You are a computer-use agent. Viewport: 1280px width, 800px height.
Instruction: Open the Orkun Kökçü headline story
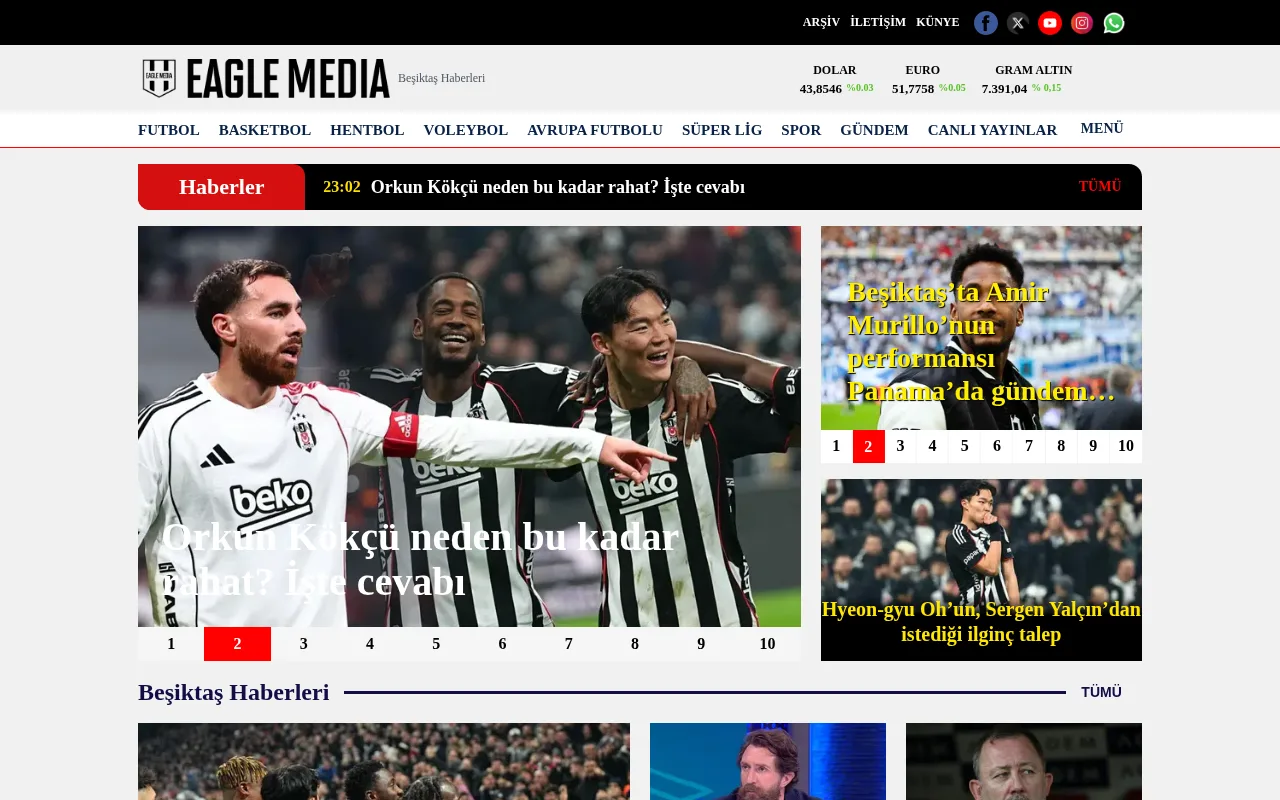[420, 557]
